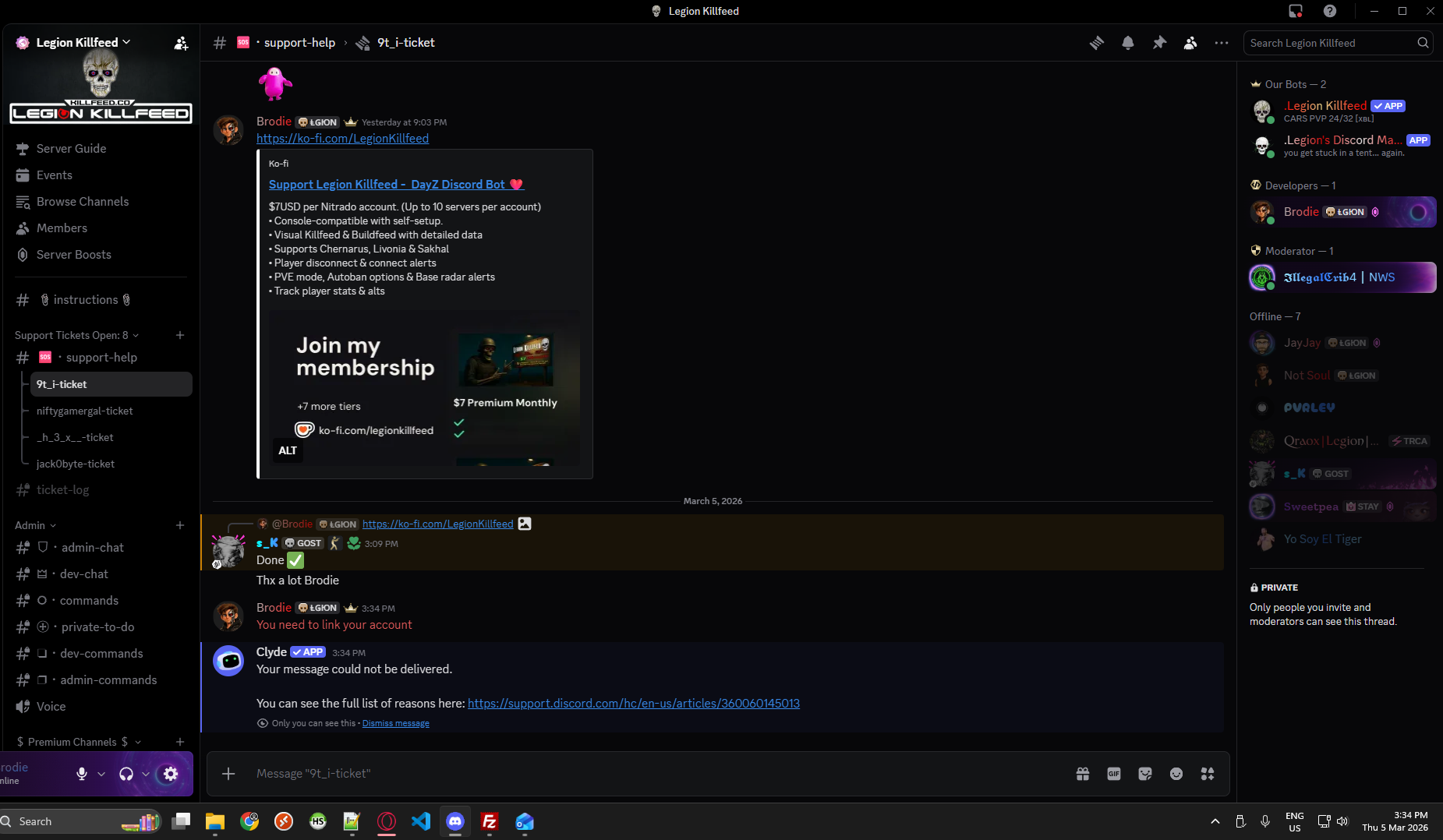This screenshot has height=840, width=1443.
Task: Jump to the replied ko-fi message preview
Action: pos(437,524)
